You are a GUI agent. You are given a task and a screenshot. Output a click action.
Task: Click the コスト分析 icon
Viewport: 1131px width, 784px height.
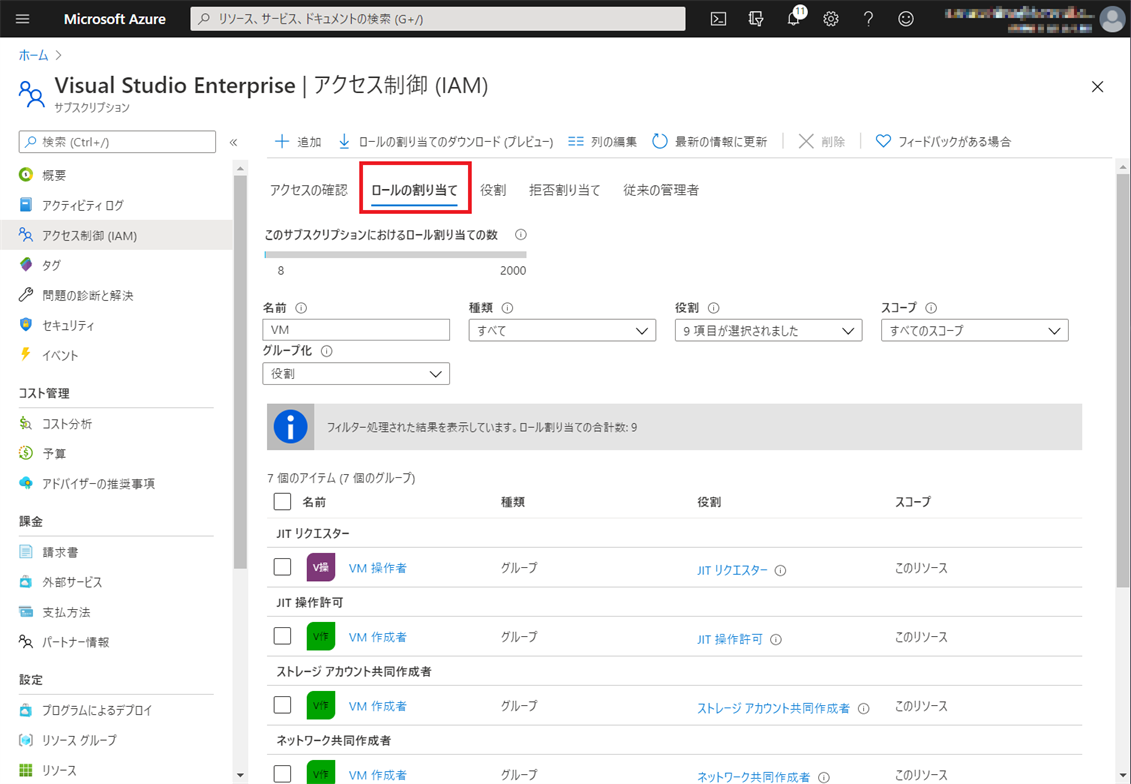tap(26, 423)
